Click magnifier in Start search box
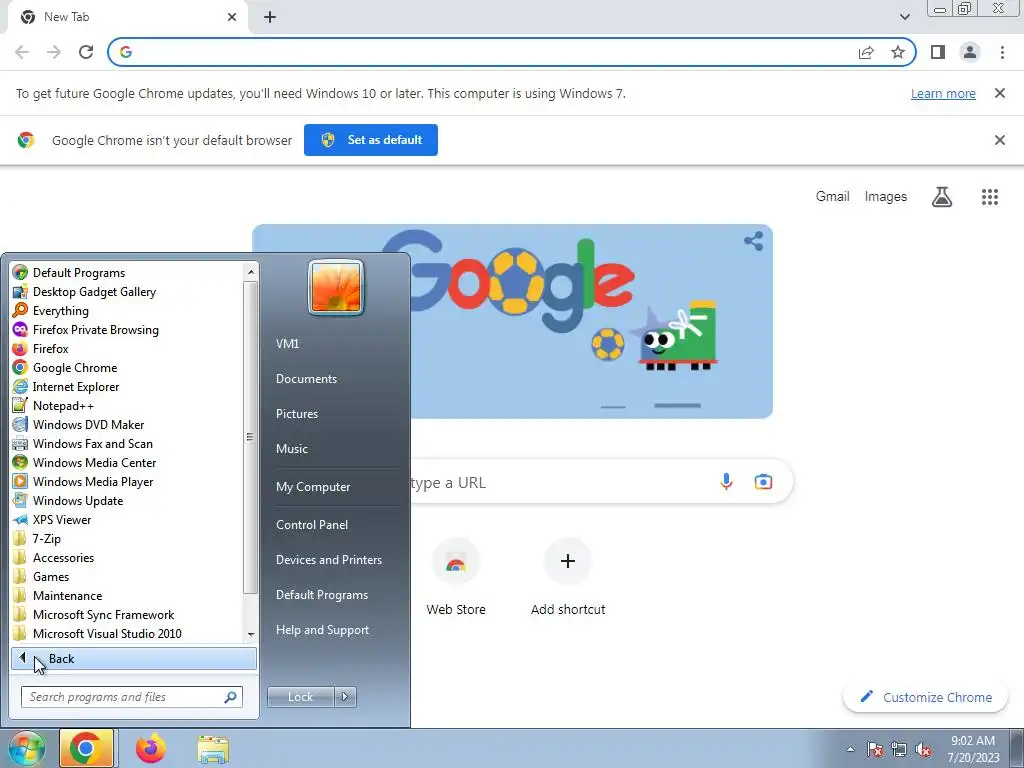The width and height of the screenshot is (1024, 768). (x=230, y=697)
